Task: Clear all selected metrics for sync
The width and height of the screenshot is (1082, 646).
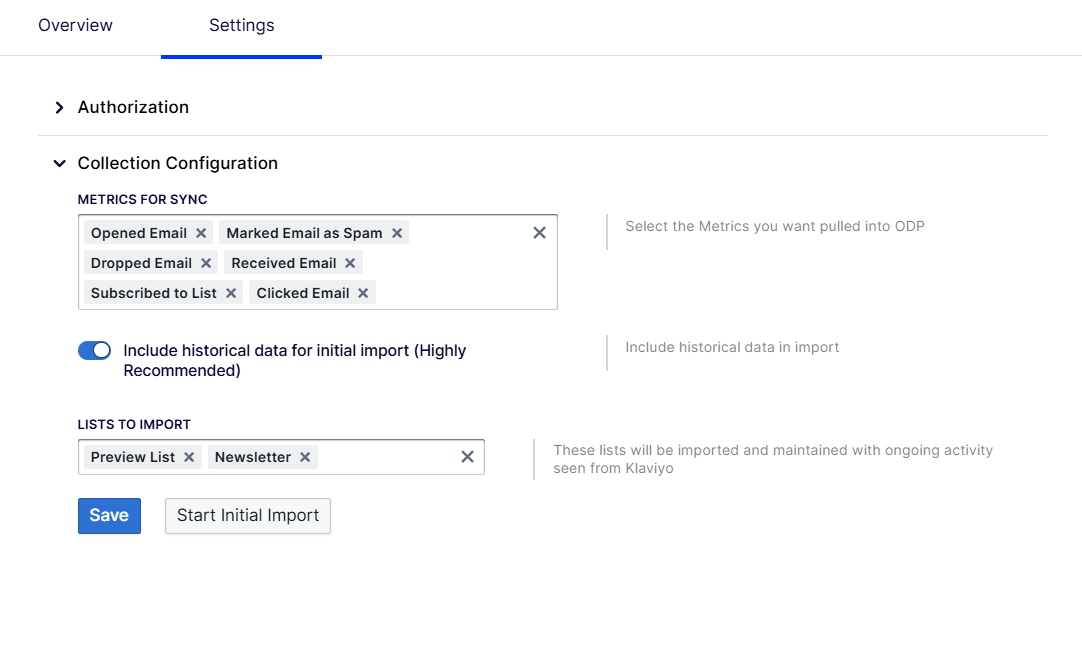Action: click(539, 233)
